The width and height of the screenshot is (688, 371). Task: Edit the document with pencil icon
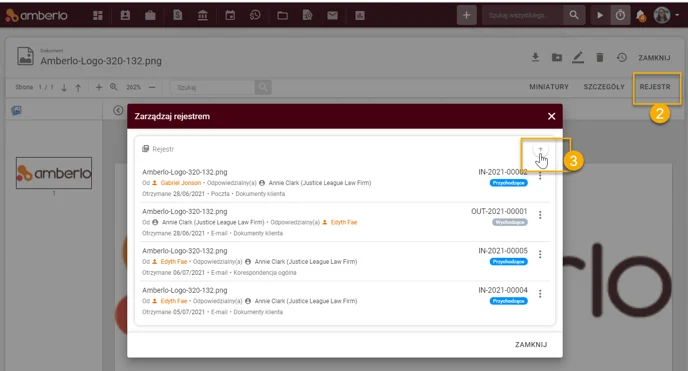[578, 57]
